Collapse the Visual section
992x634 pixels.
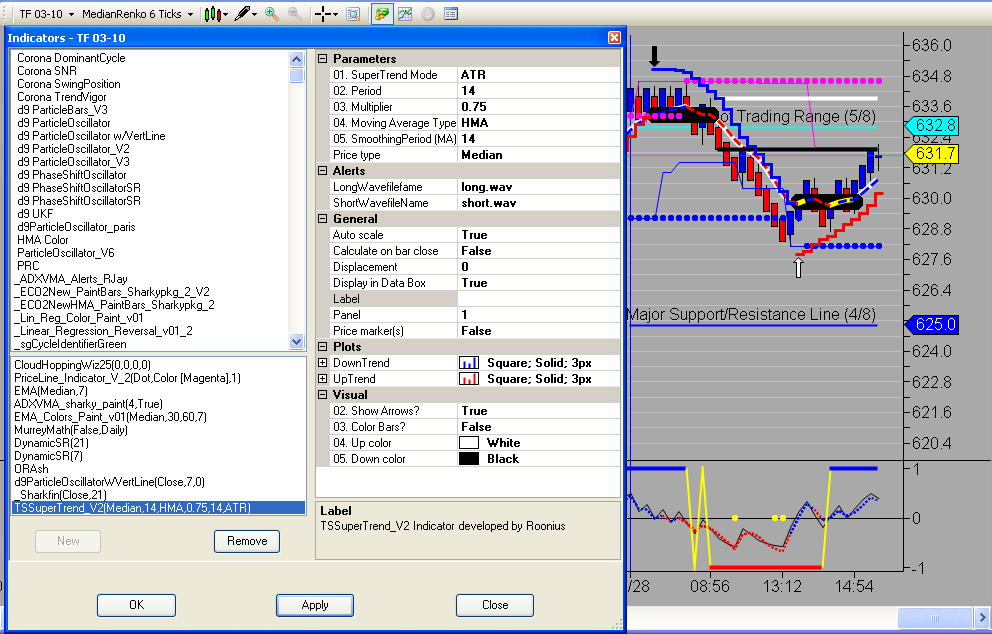point(323,395)
